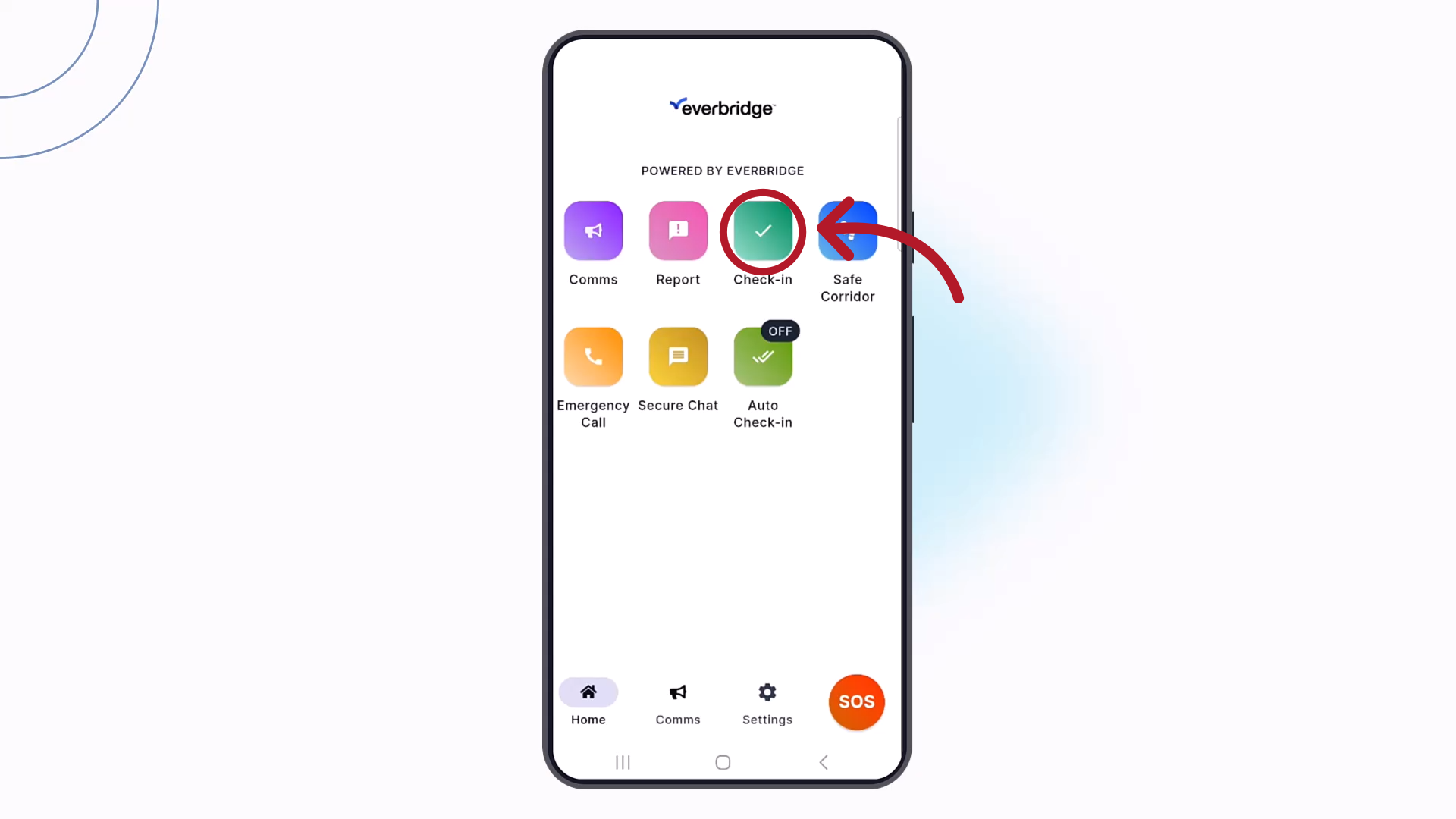Tap the Home navigation button

(x=587, y=701)
